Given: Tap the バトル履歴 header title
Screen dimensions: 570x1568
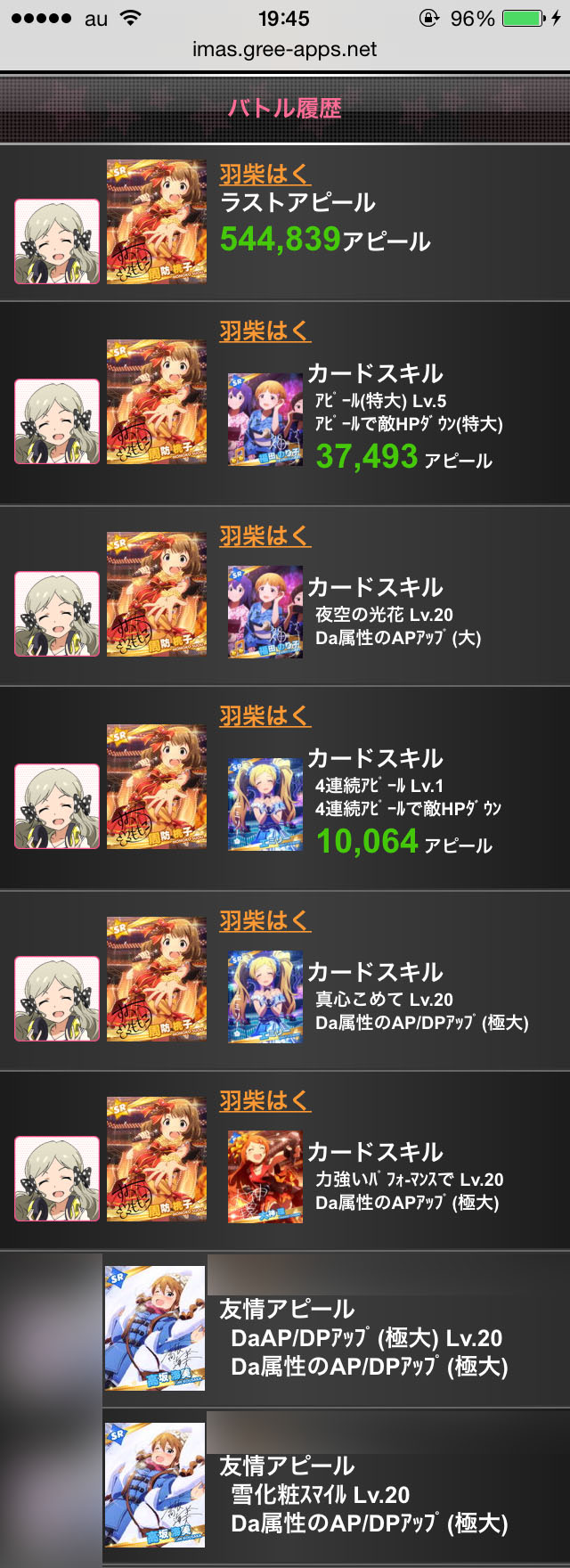Looking at the screenshot, I should 285,109.
